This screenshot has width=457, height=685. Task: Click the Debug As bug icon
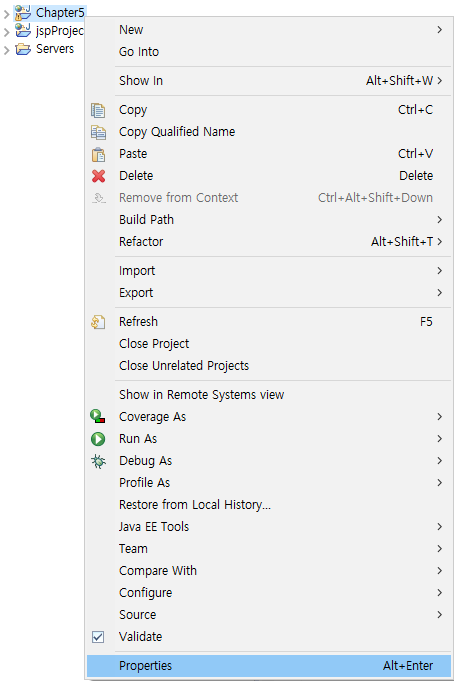tap(98, 461)
